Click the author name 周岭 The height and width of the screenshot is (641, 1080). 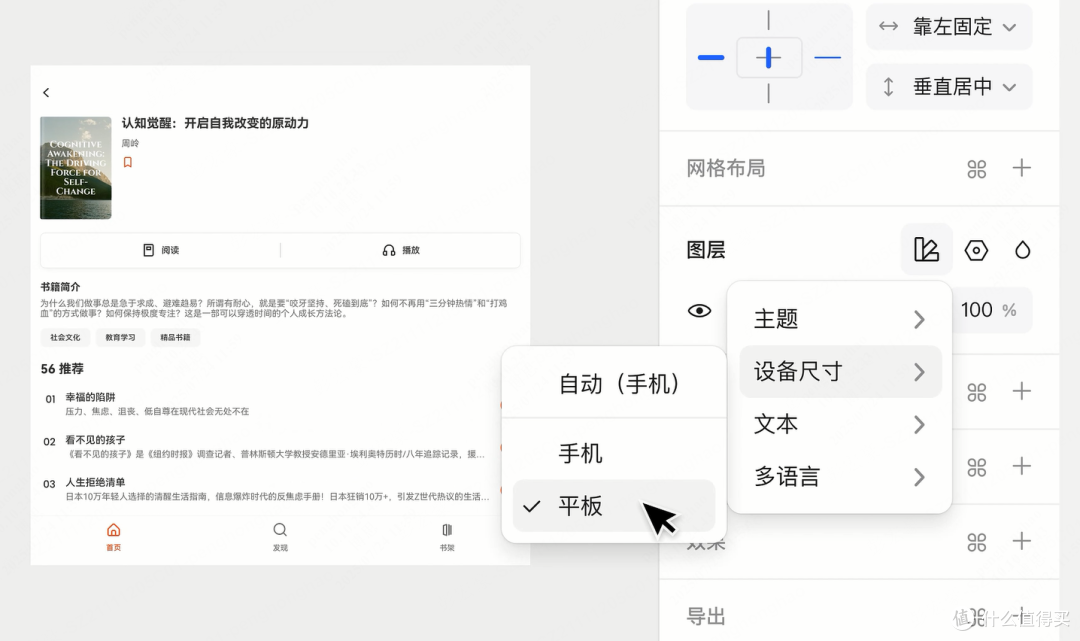130,143
